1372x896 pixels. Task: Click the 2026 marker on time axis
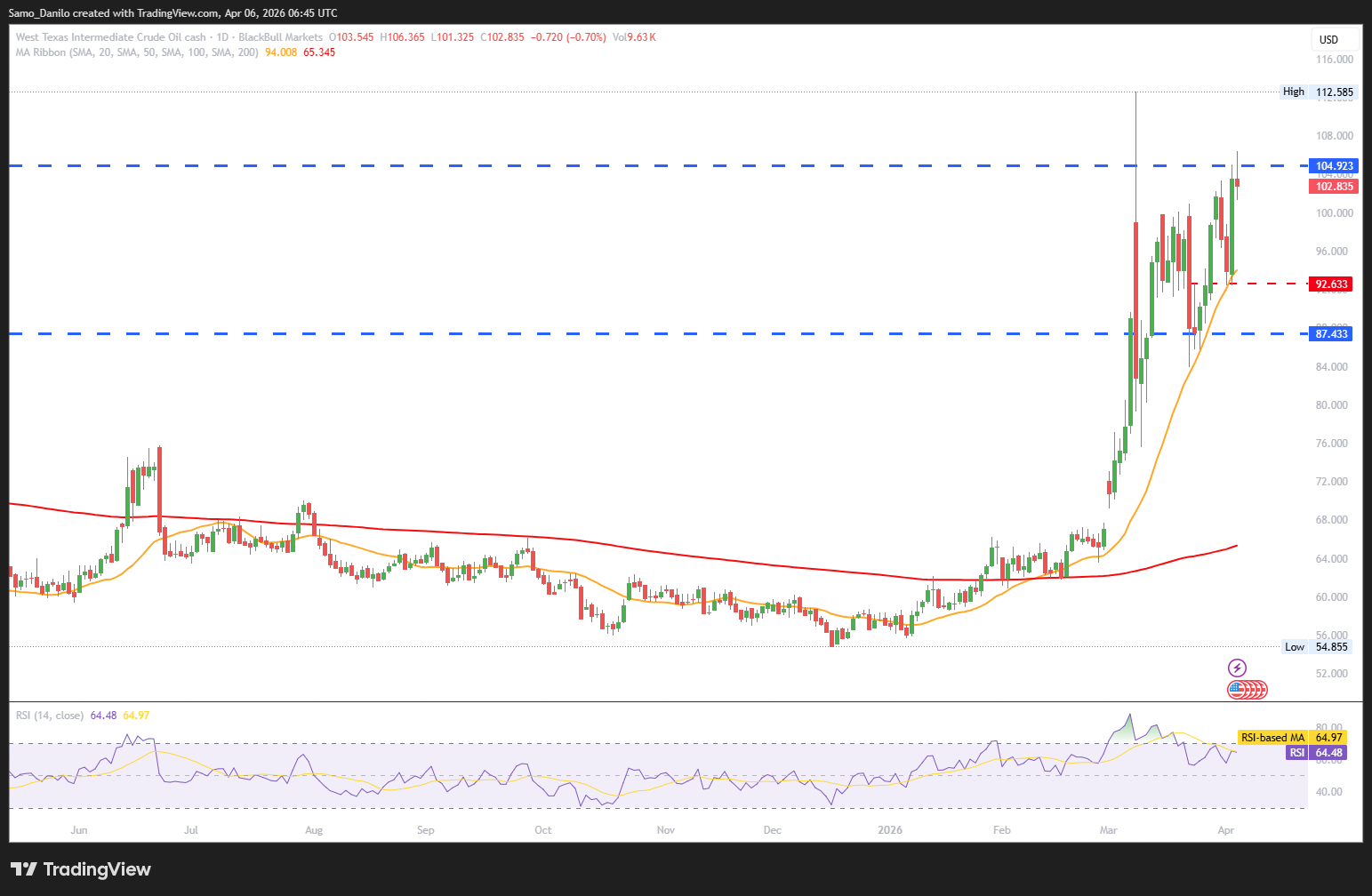coord(889,830)
